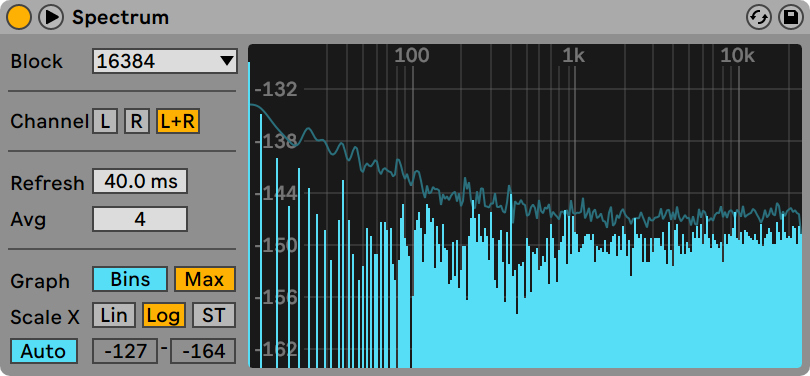The width and height of the screenshot is (810, 376).
Task: Set Scale X to Lin
Action: click(x=114, y=315)
